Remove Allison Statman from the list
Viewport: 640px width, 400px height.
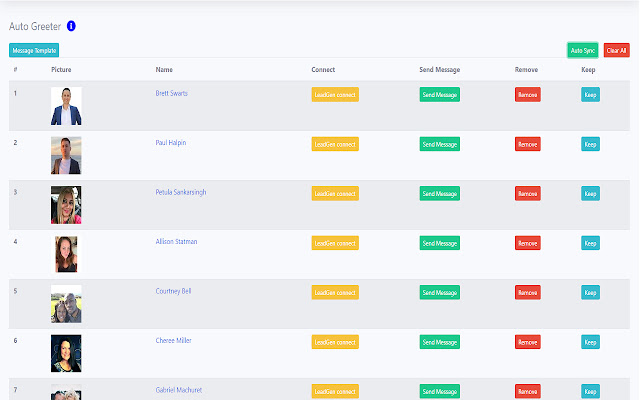point(528,243)
